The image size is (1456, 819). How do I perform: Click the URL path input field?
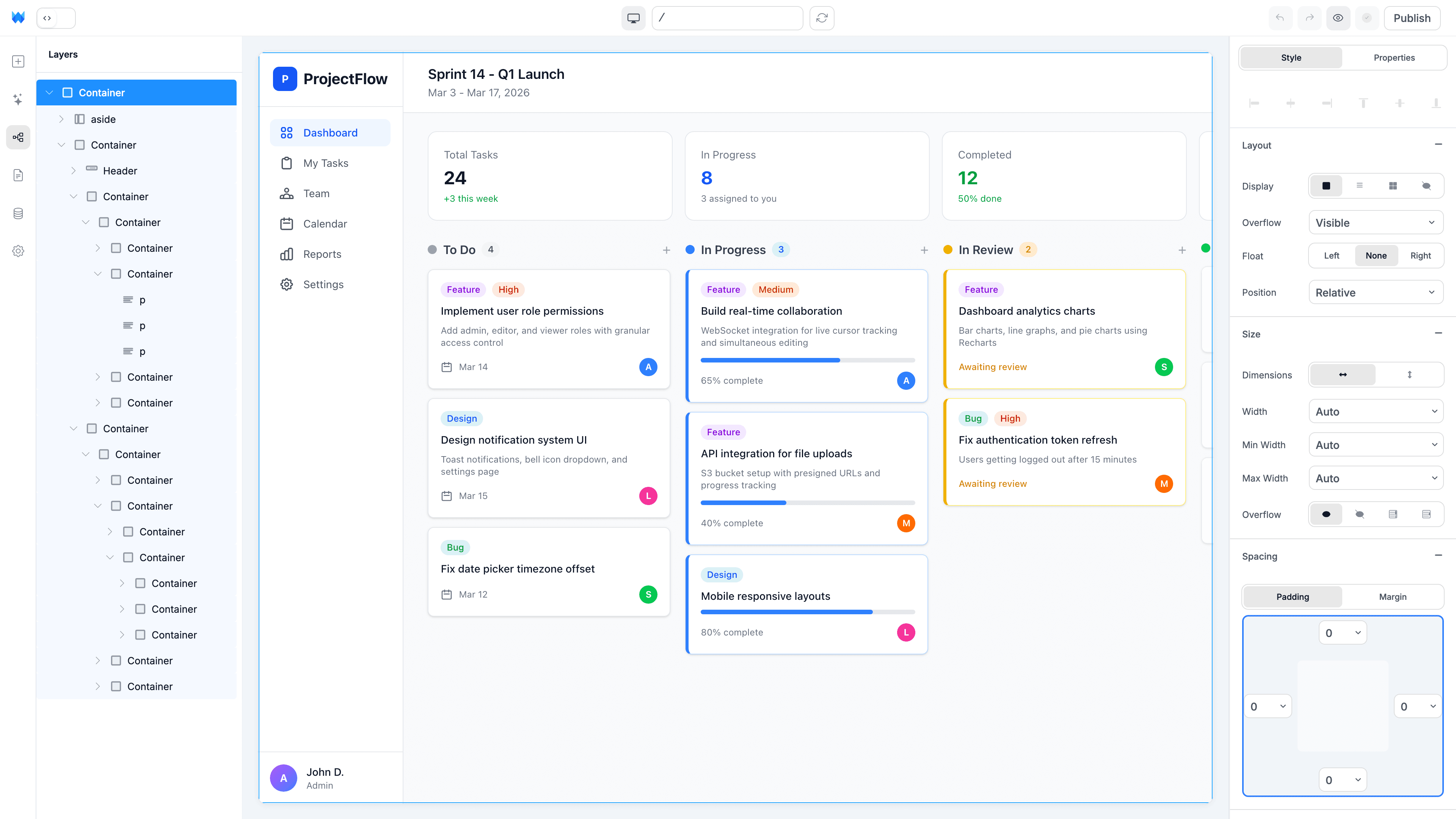tap(728, 17)
